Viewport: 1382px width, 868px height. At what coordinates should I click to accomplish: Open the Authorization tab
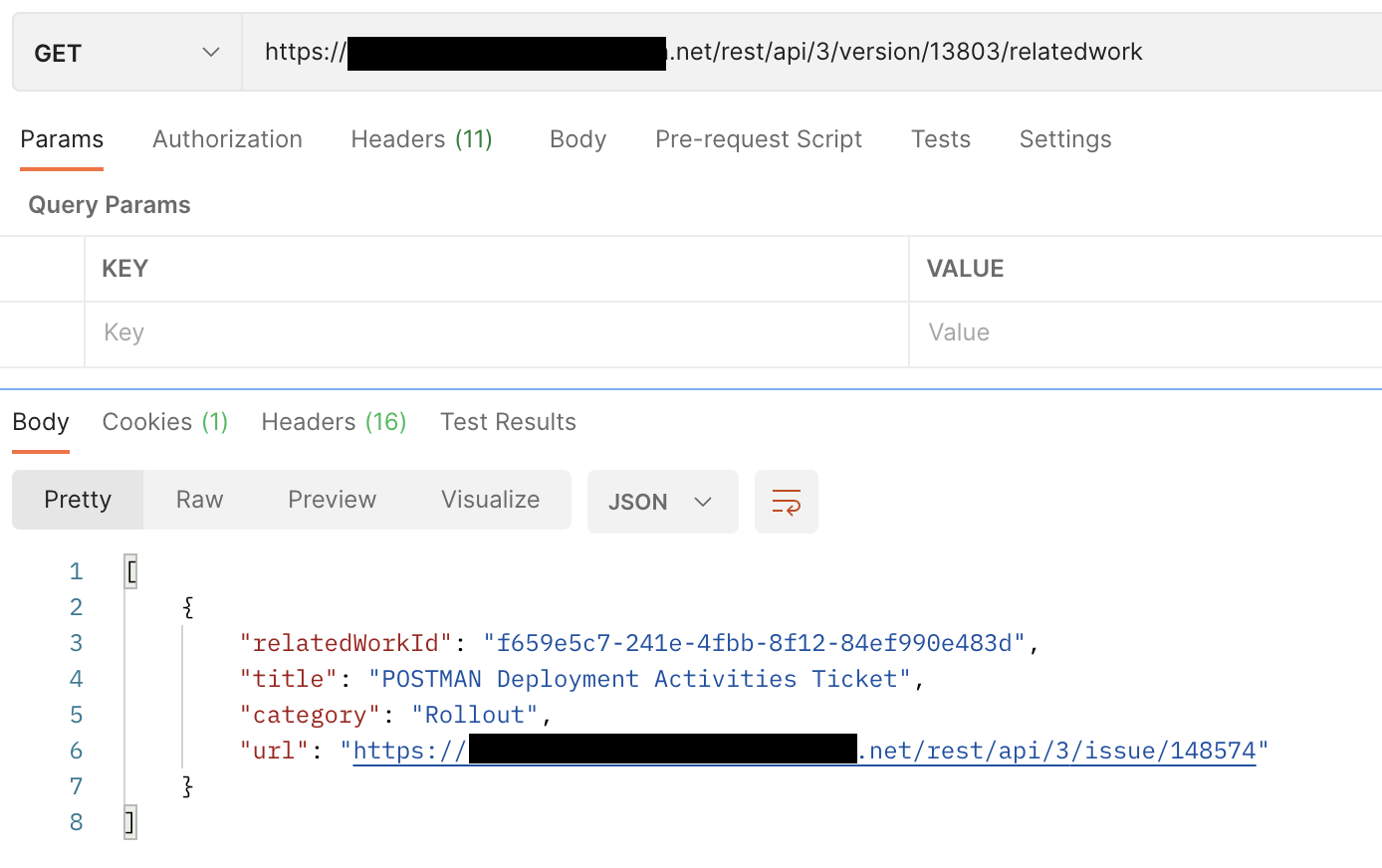pos(227,139)
